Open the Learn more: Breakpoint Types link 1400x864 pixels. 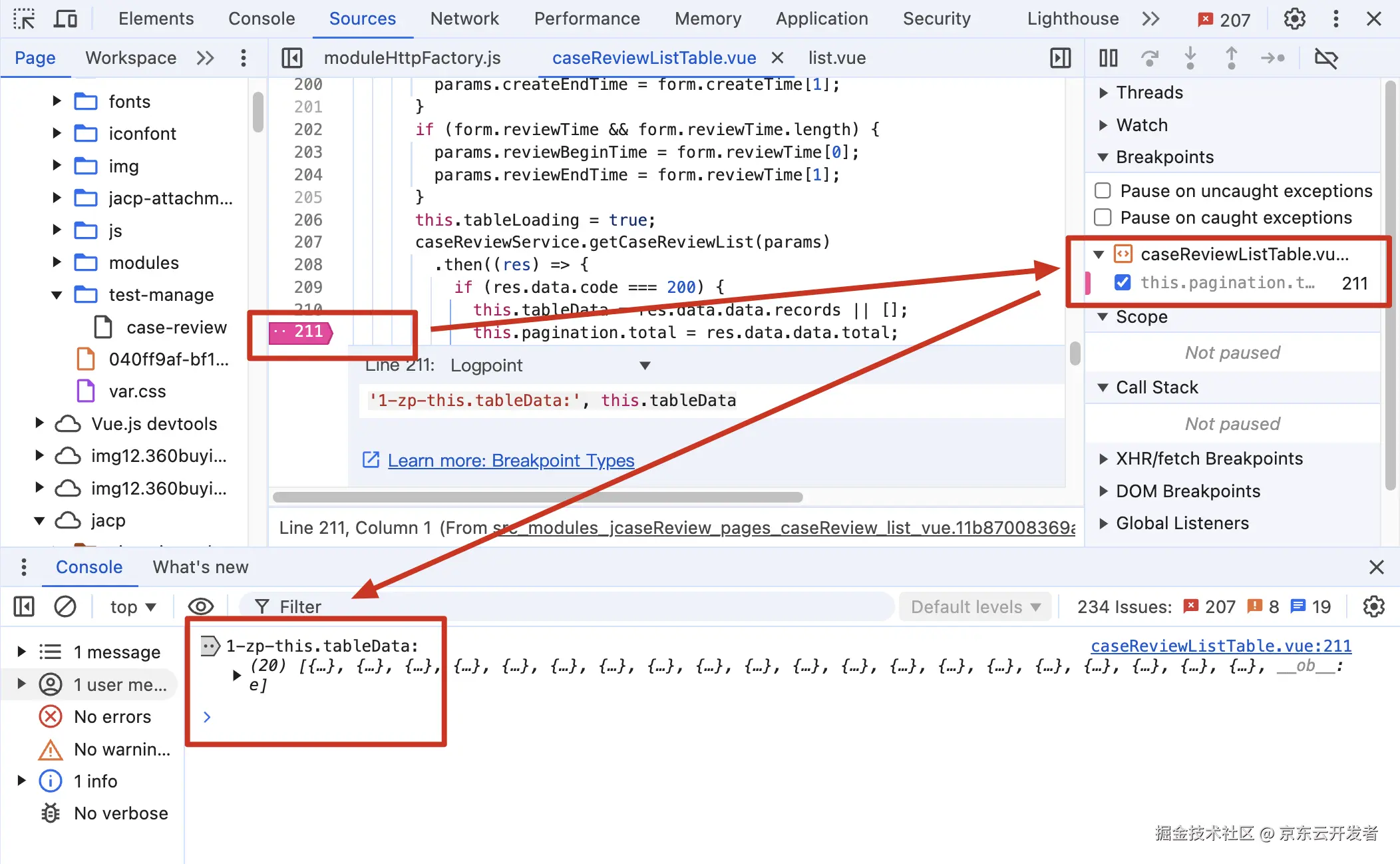510,461
